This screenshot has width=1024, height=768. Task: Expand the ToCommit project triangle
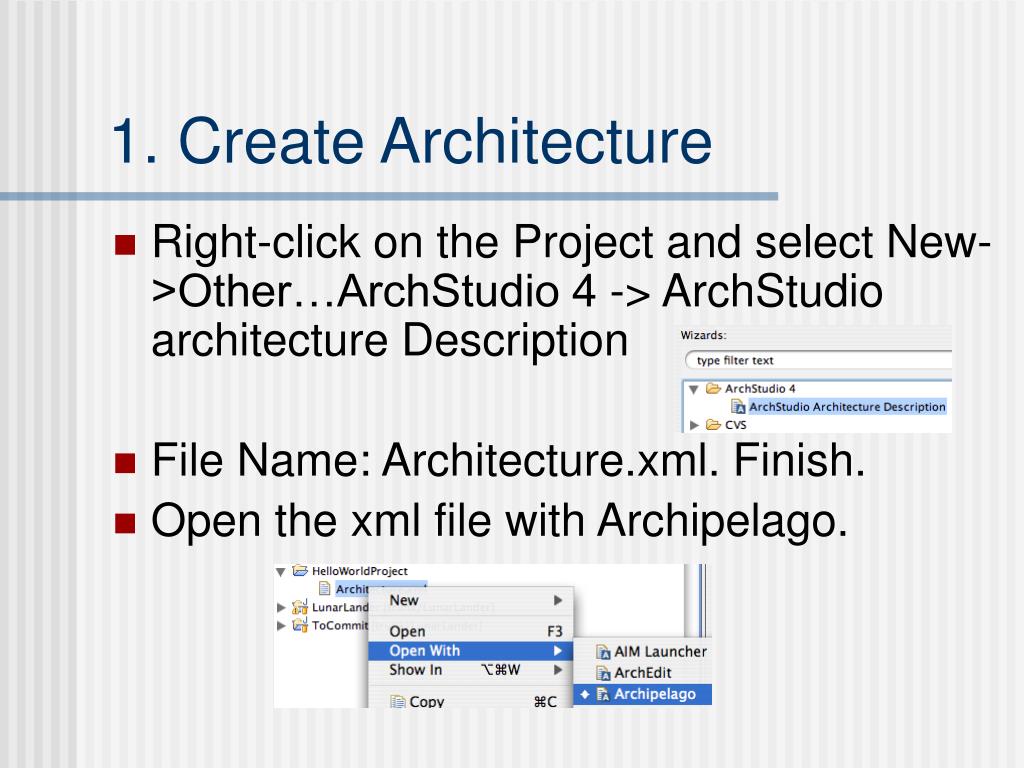[281, 626]
